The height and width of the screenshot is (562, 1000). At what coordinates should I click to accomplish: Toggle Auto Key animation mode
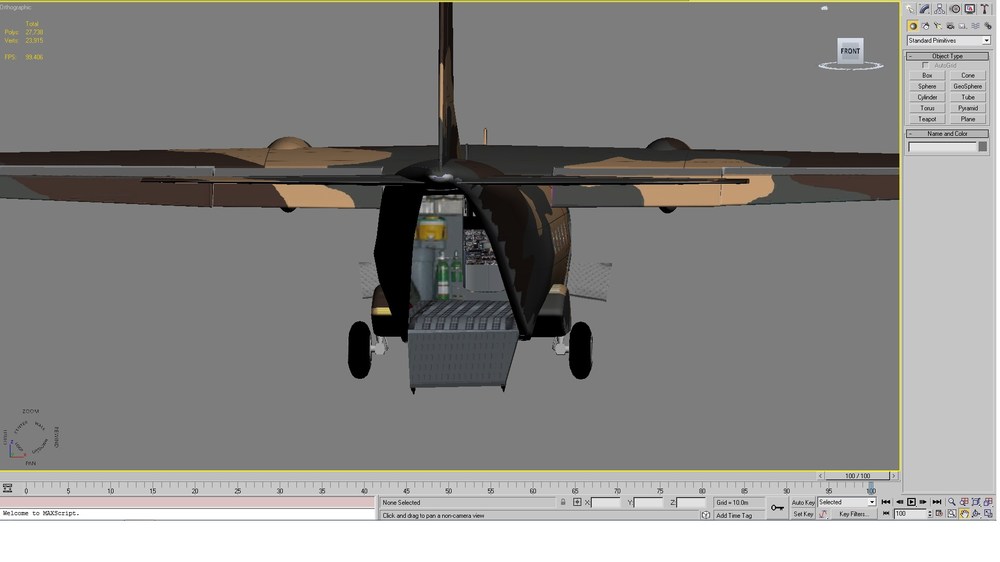coord(803,502)
